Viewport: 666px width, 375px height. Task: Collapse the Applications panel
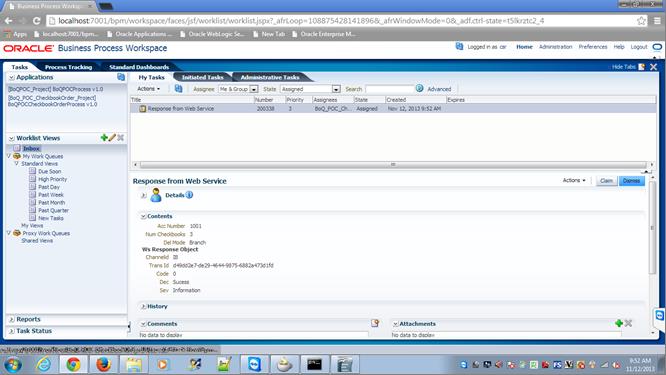[x=11, y=77]
